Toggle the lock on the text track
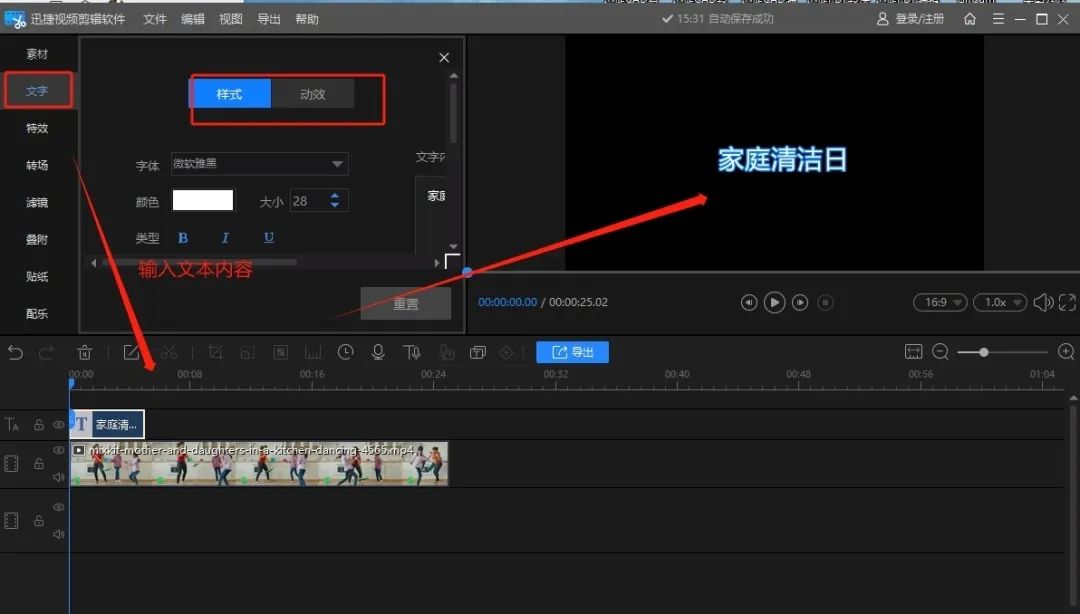This screenshot has width=1080, height=614. click(39, 425)
